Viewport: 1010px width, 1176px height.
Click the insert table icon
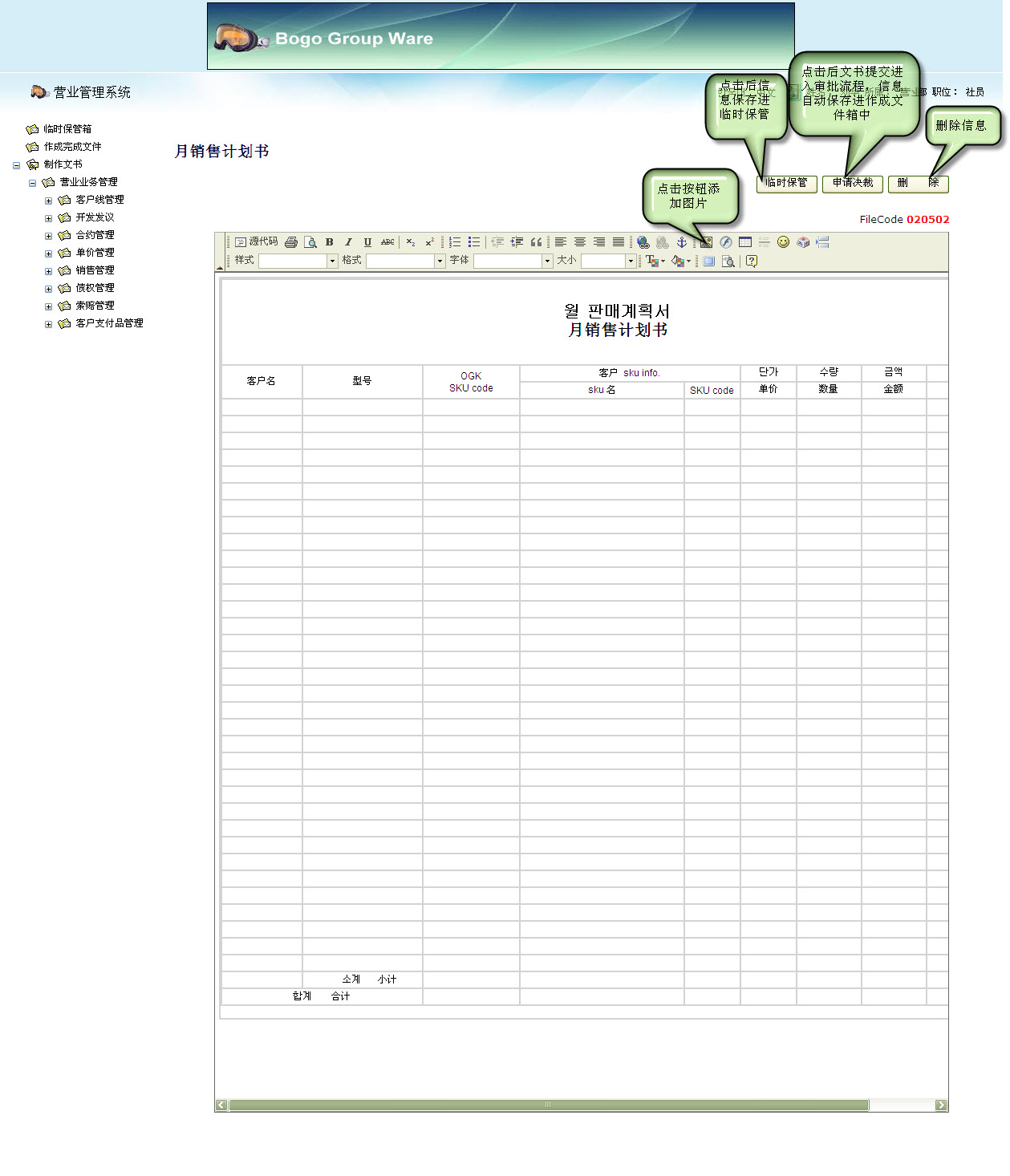point(745,242)
